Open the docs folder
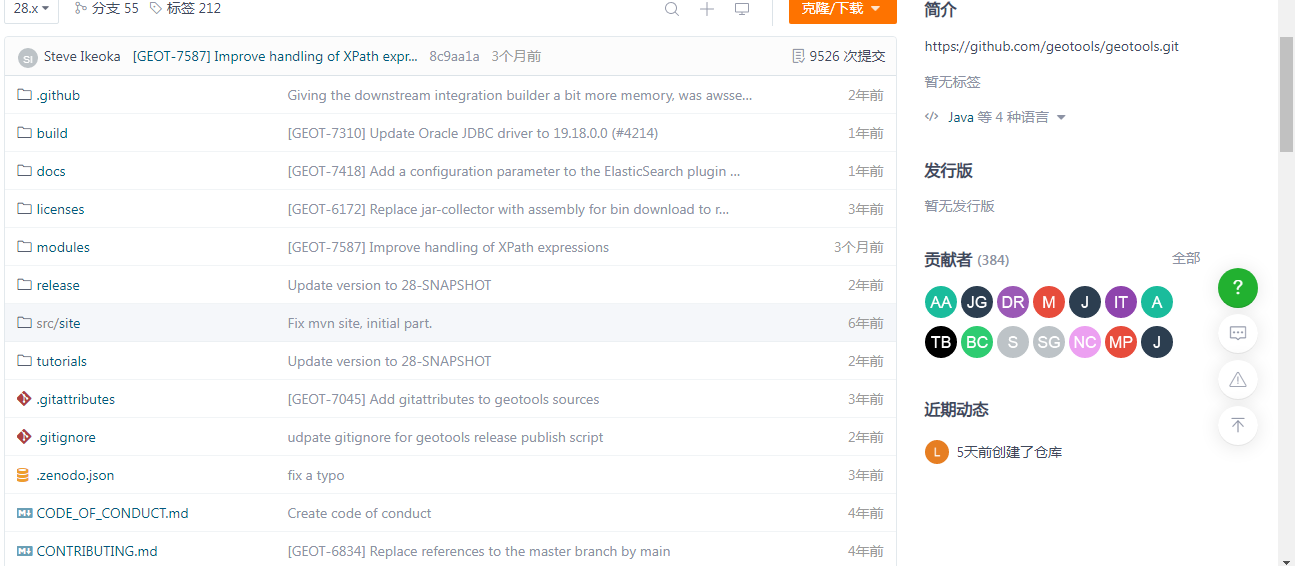The height and width of the screenshot is (566, 1295). pyautogui.click(x=51, y=171)
